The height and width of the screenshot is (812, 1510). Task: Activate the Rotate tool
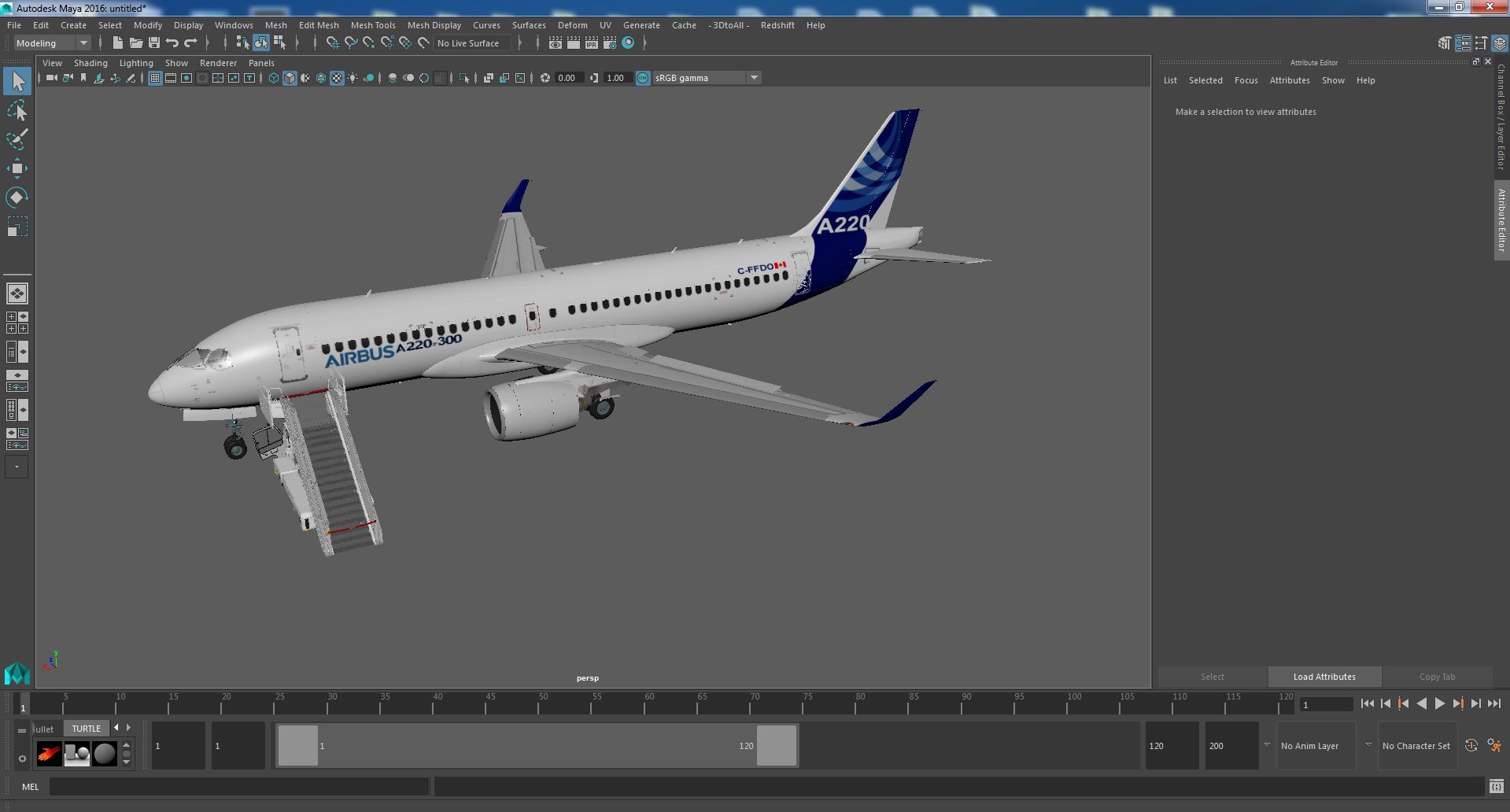17,197
